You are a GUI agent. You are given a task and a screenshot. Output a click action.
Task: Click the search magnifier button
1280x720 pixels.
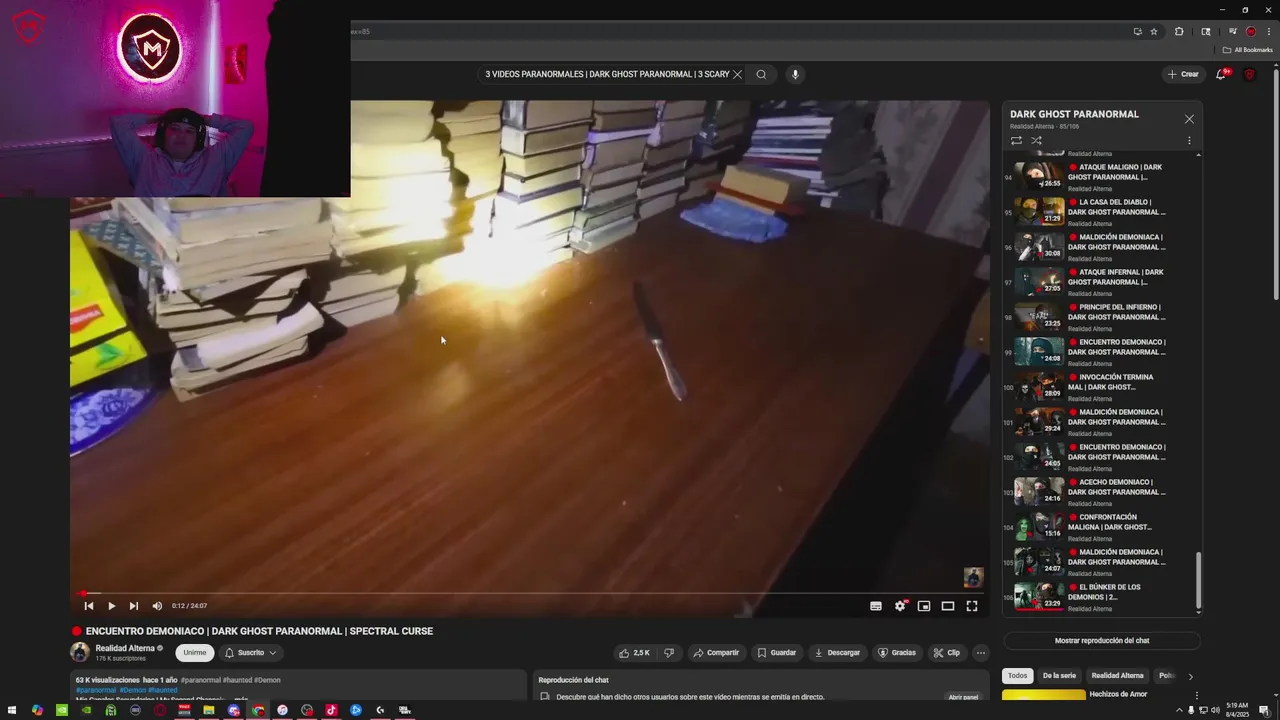[761, 74]
